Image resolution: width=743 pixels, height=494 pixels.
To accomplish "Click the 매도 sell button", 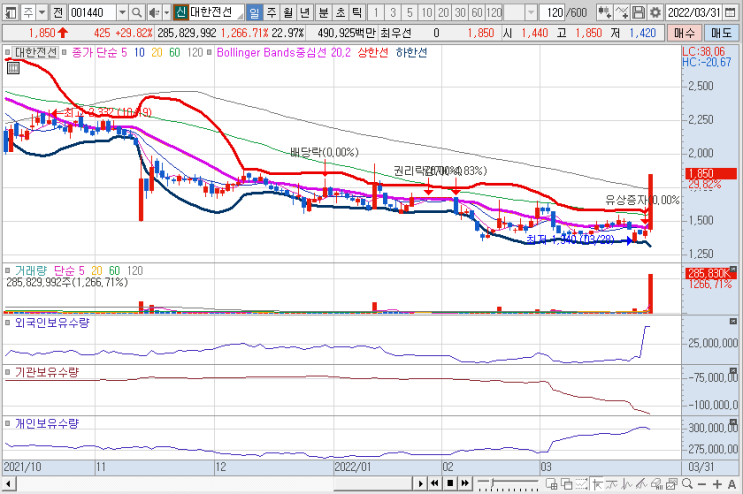I will 722,33.
